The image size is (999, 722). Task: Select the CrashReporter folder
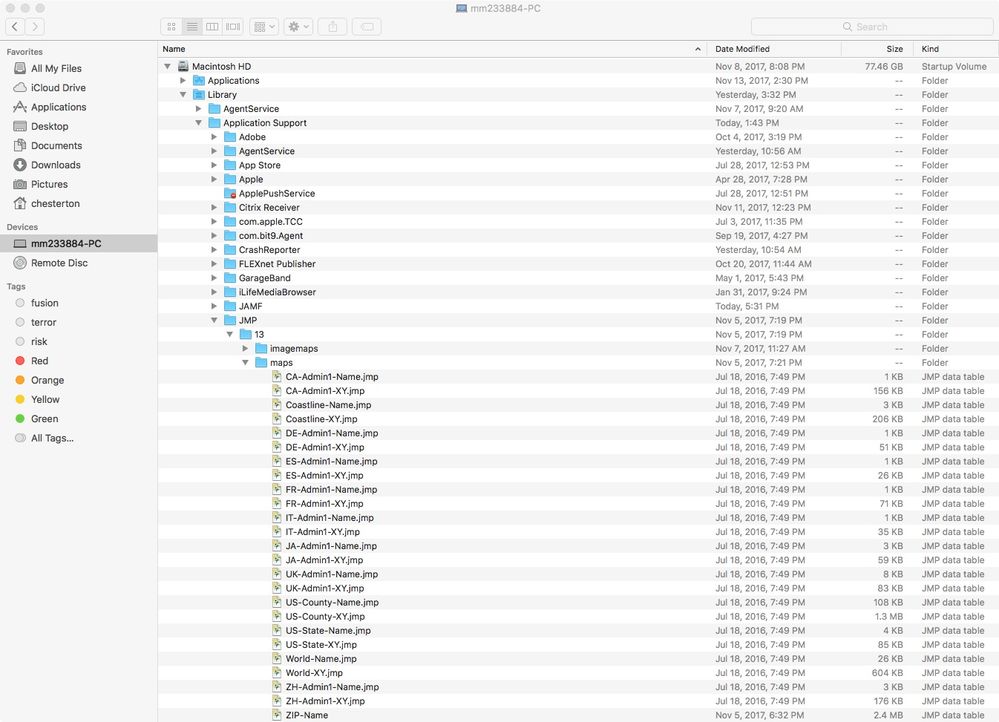pyautogui.click(x=269, y=250)
